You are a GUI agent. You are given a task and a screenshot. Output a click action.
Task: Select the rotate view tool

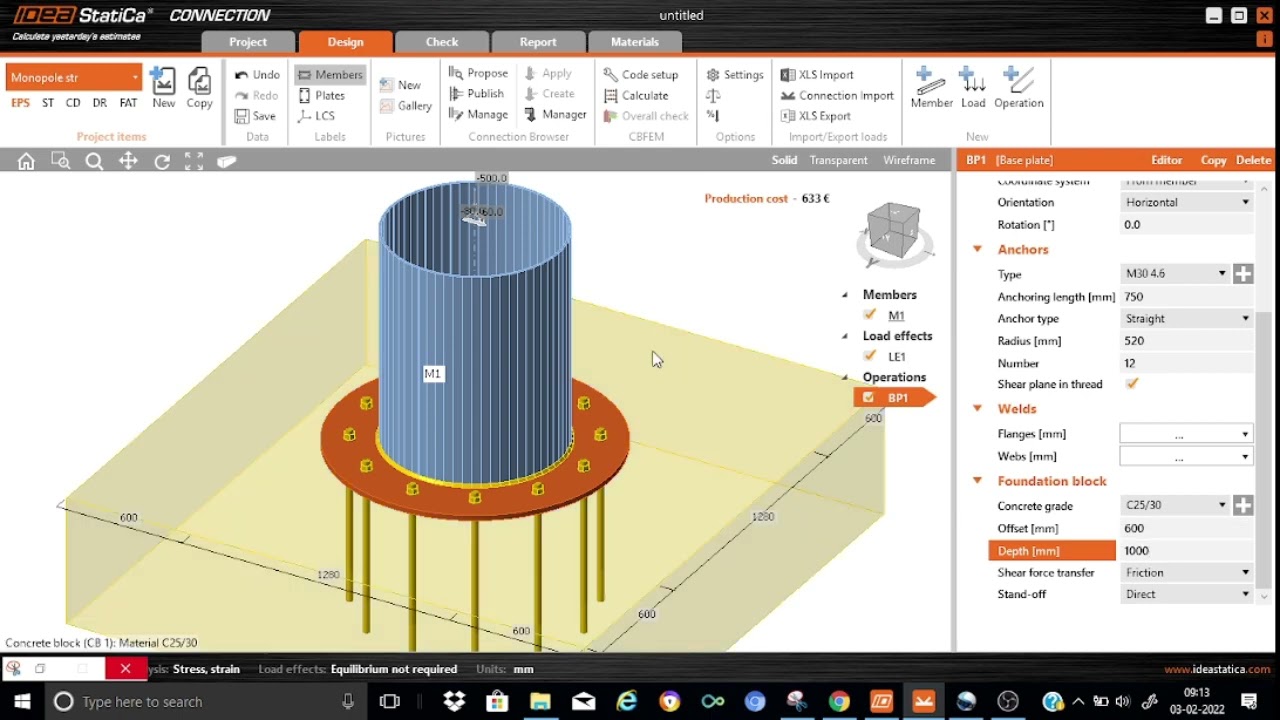point(162,161)
